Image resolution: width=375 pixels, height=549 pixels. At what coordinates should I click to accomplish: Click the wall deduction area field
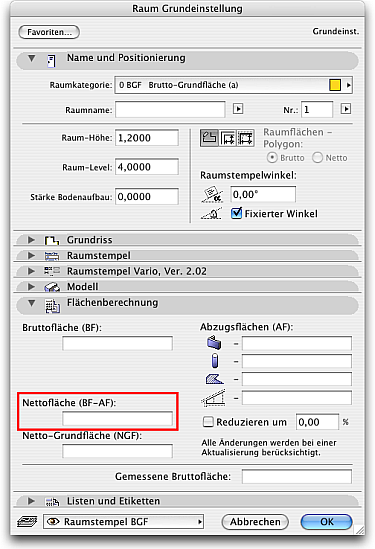pos(297,343)
